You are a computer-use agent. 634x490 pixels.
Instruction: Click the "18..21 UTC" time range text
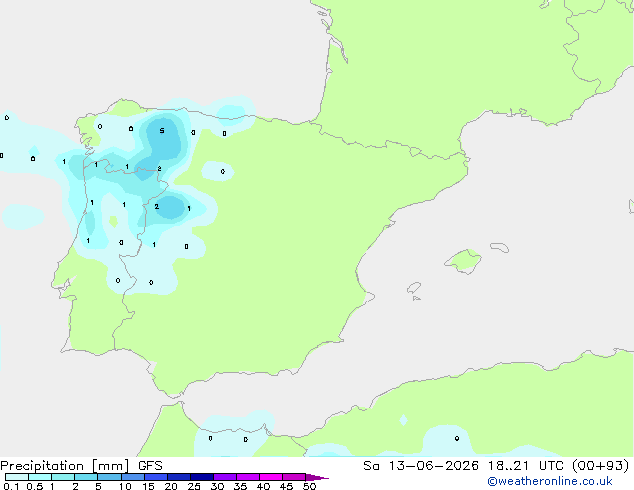[526, 466]
